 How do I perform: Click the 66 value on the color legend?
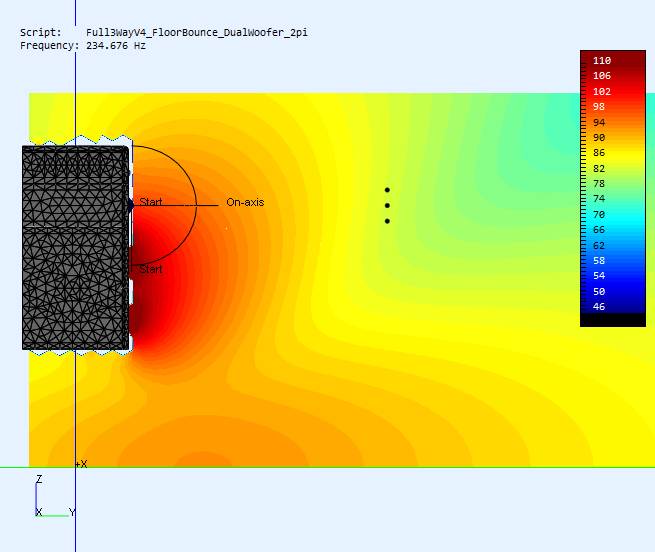click(x=599, y=229)
